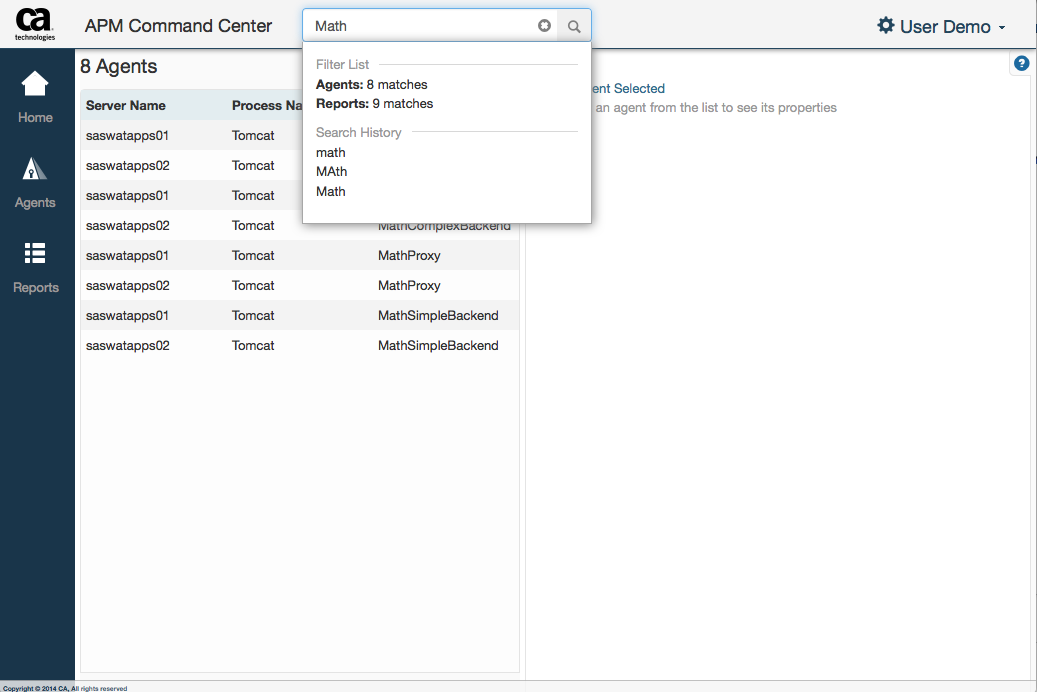
Task: Sort by the Server Name column header
Action: [126, 106]
